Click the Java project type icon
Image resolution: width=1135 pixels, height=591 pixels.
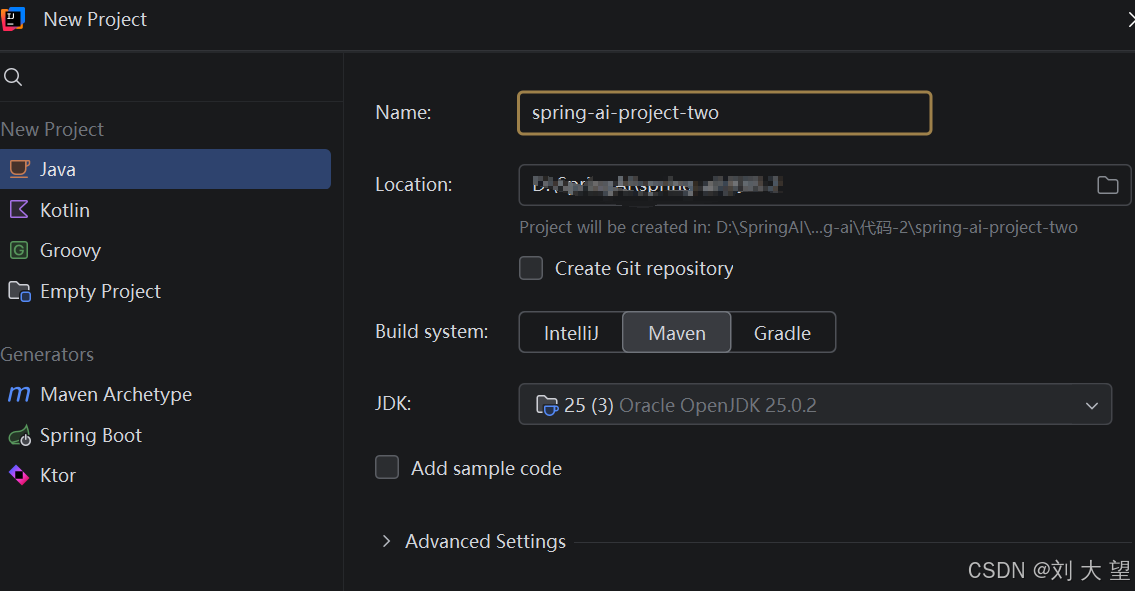pos(19,169)
